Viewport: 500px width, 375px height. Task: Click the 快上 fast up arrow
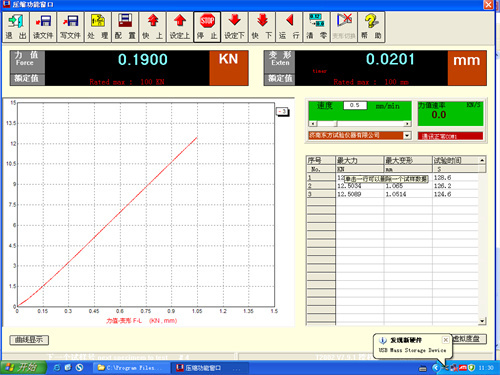pyautogui.click(x=152, y=27)
